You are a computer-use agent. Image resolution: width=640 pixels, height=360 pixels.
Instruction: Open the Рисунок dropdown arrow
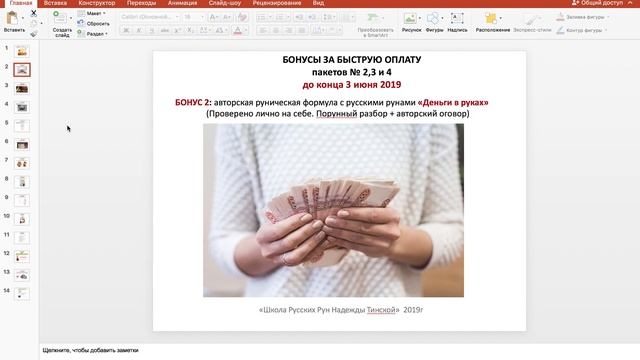(x=420, y=18)
